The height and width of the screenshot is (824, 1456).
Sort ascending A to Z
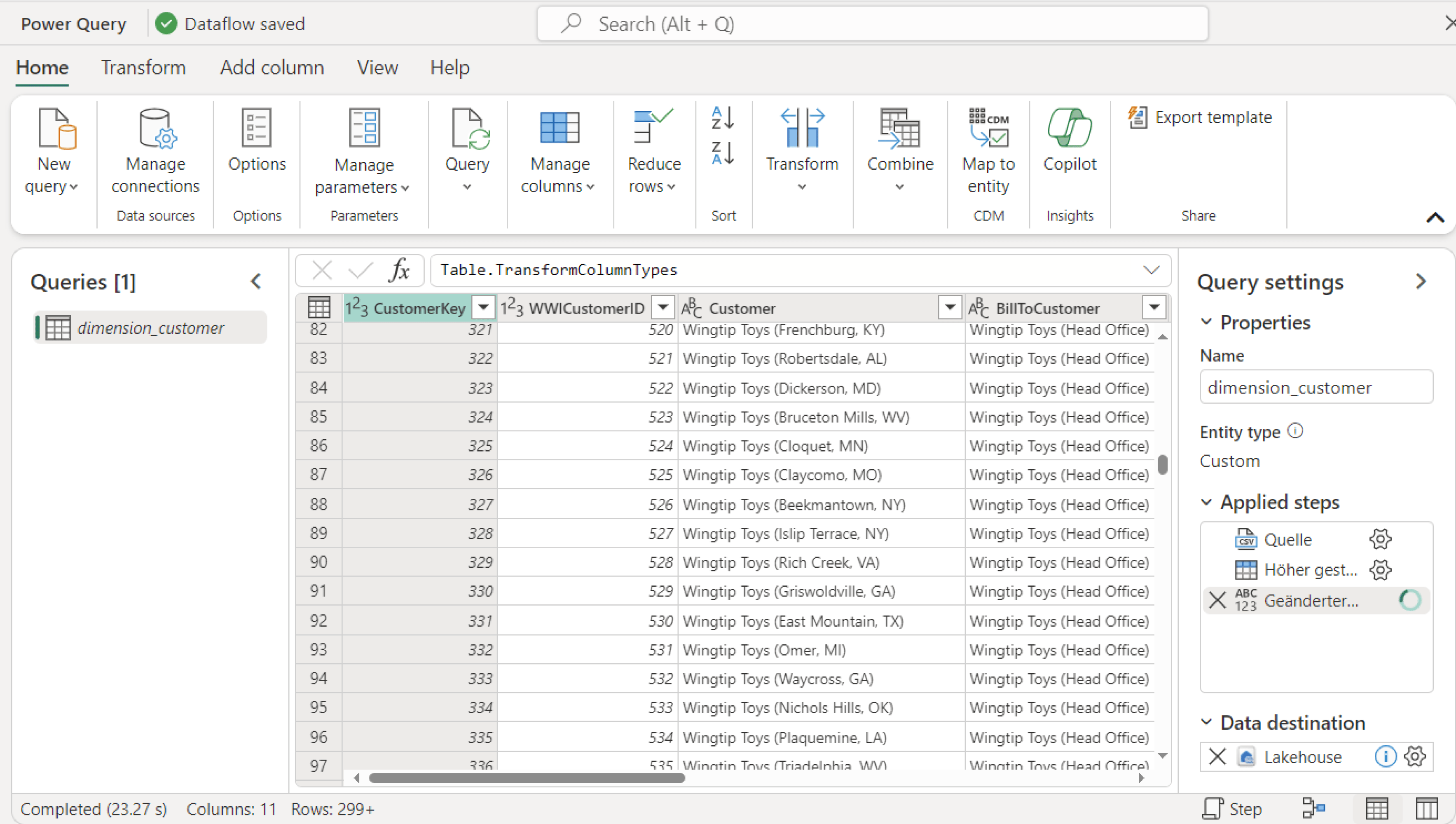coord(723,118)
